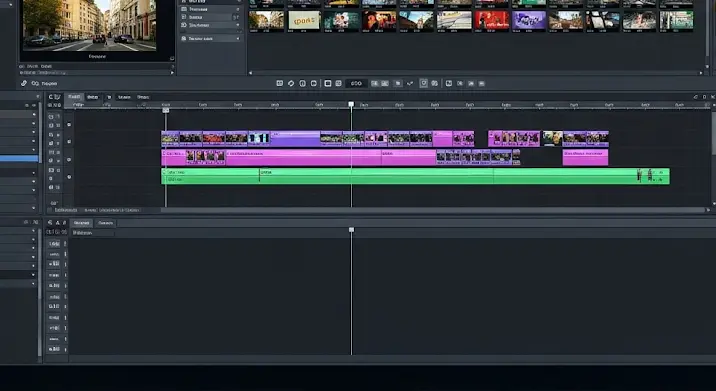Click the chain link icon beside the magnifier
The width and height of the screenshot is (716, 391).
[x=24, y=83]
